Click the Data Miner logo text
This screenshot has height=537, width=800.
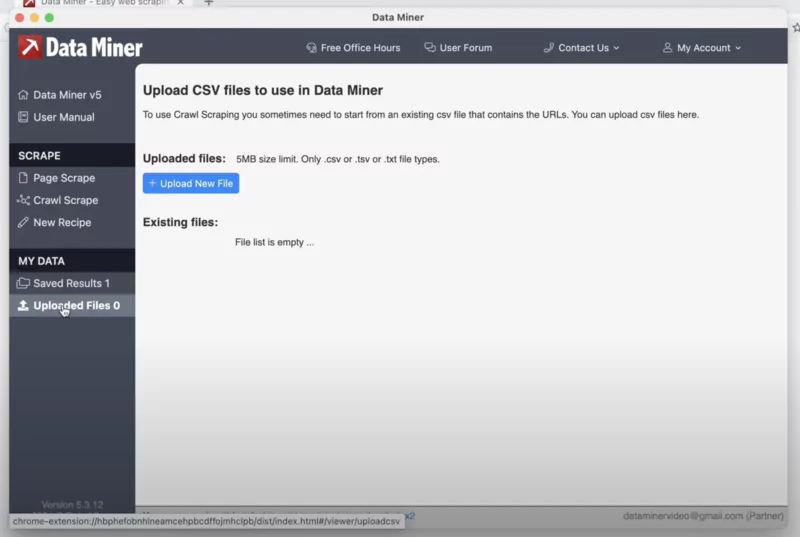click(x=94, y=47)
